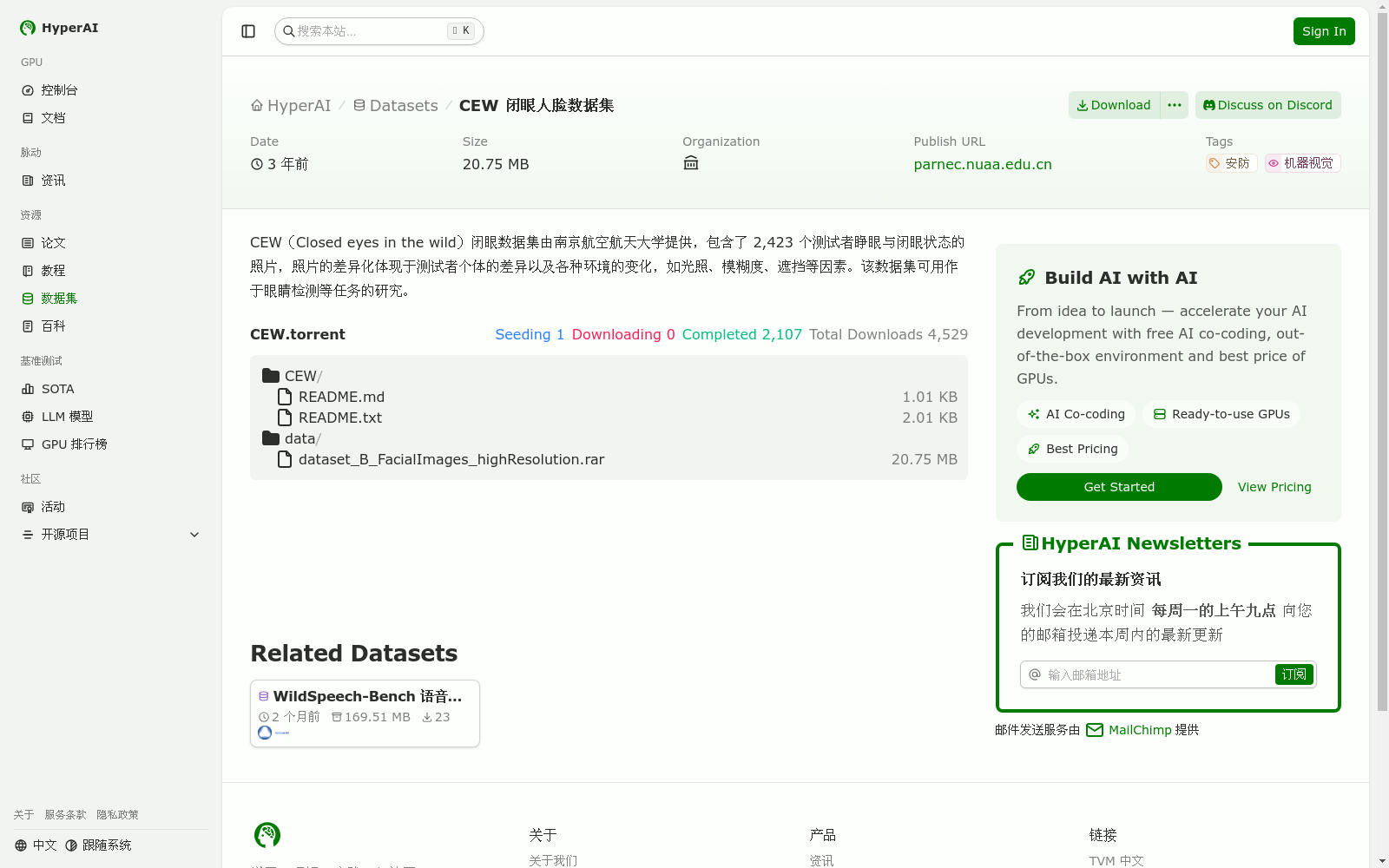Open WildSpeech-Bench related dataset card

pos(365,713)
